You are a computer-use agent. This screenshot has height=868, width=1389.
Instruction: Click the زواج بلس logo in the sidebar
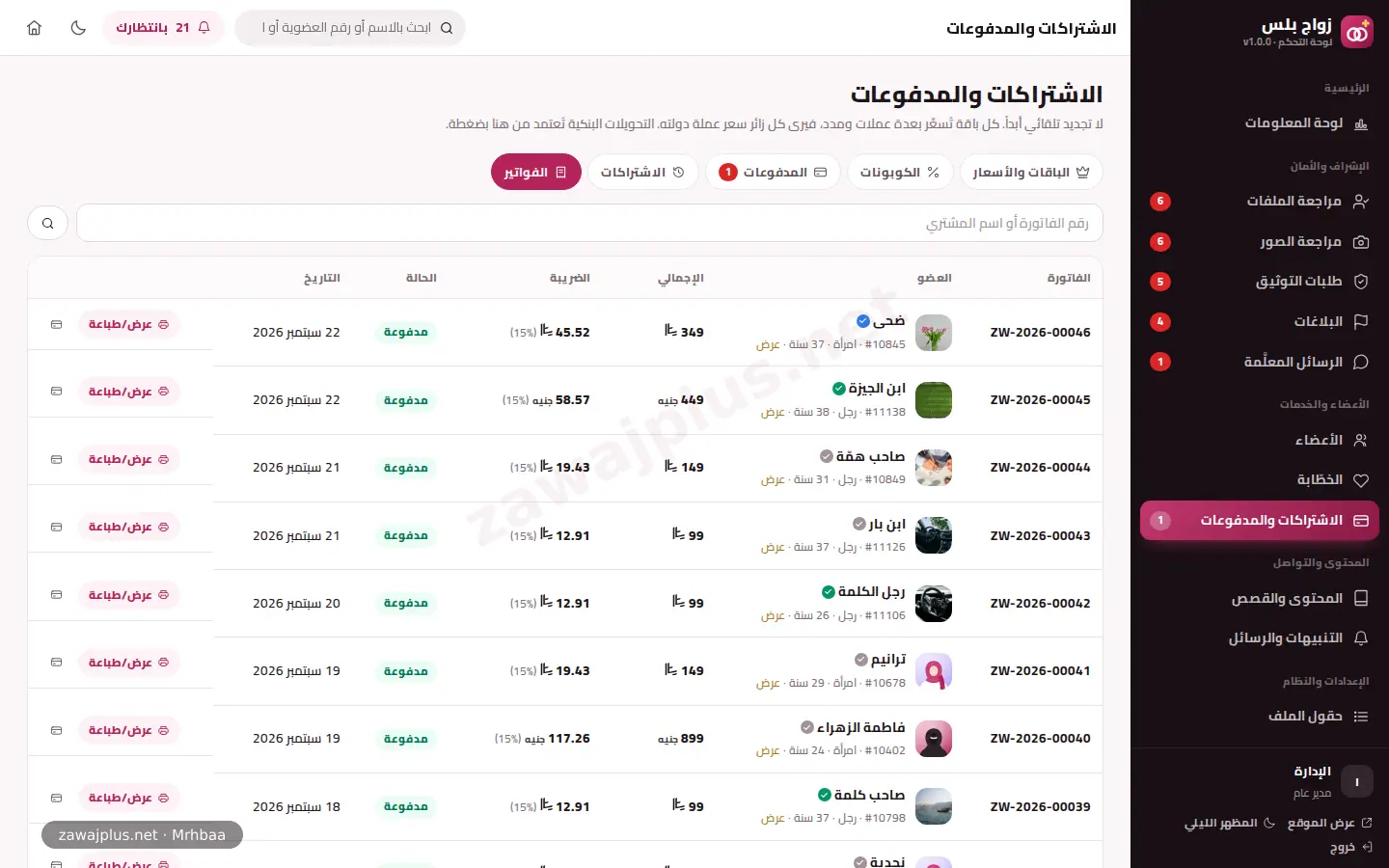coord(1357,32)
